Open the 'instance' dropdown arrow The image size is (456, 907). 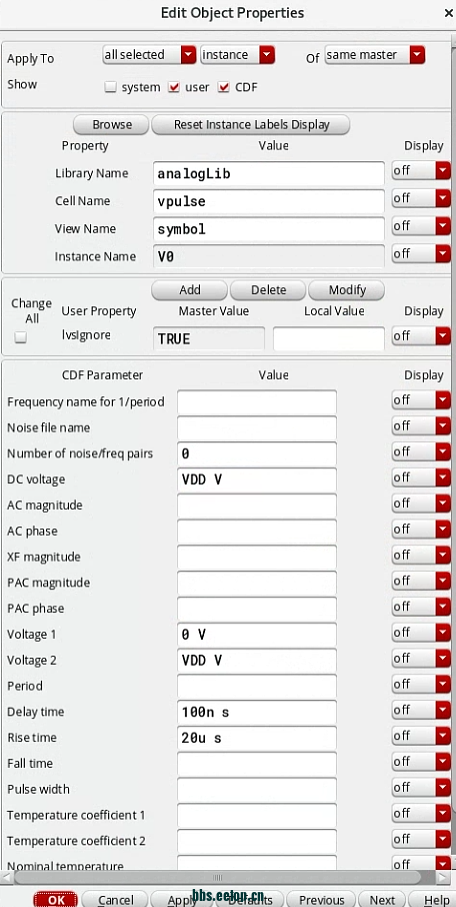(x=266, y=55)
